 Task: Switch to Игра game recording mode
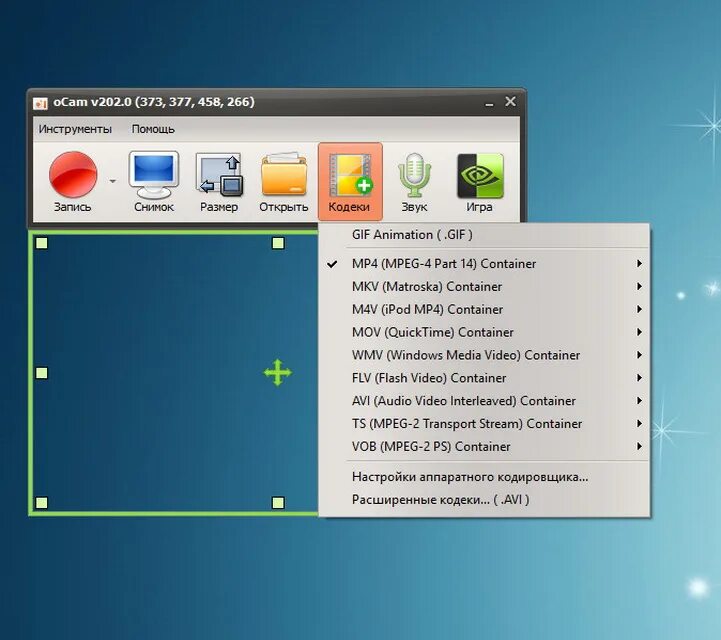(480, 182)
